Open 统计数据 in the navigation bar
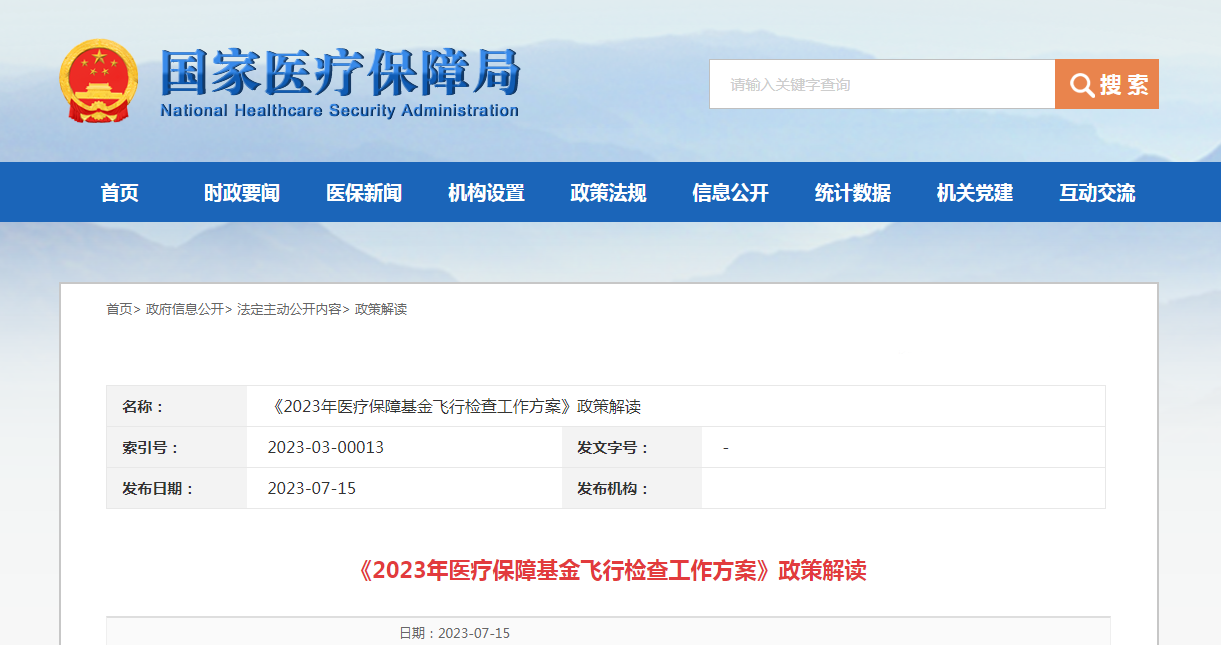Viewport: 1221px width, 645px height. (x=852, y=193)
